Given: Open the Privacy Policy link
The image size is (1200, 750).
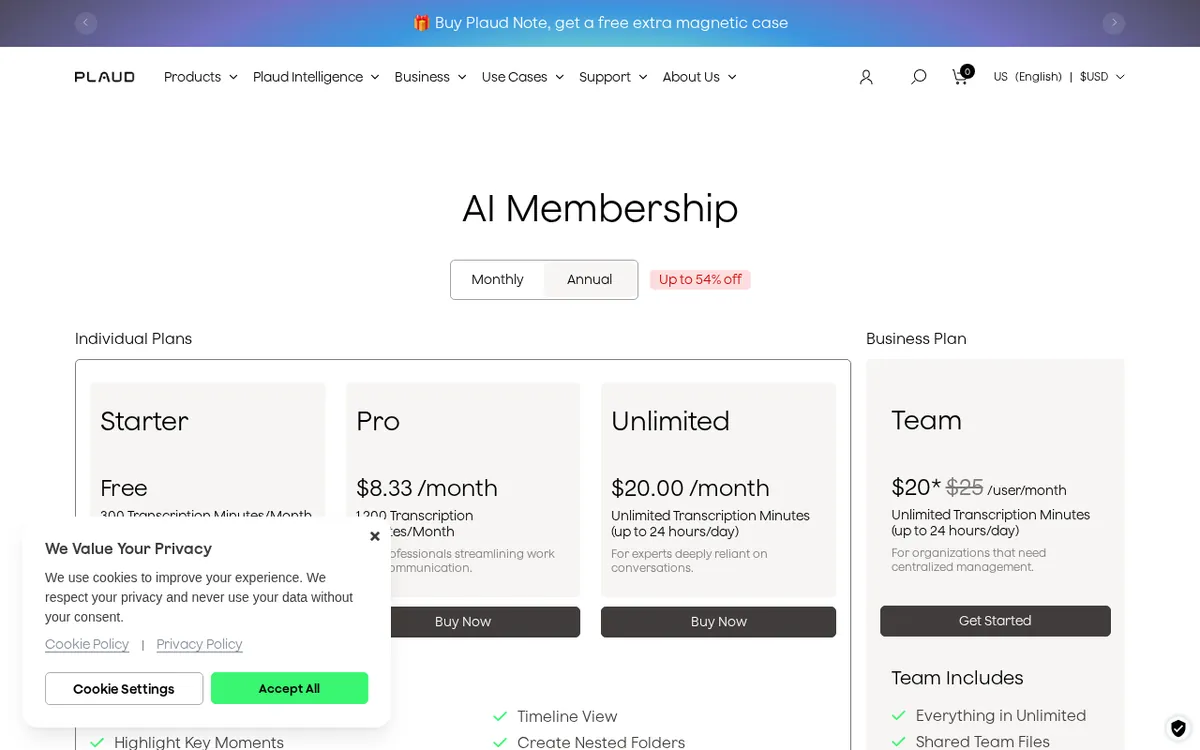Looking at the screenshot, I should [199, 644].
